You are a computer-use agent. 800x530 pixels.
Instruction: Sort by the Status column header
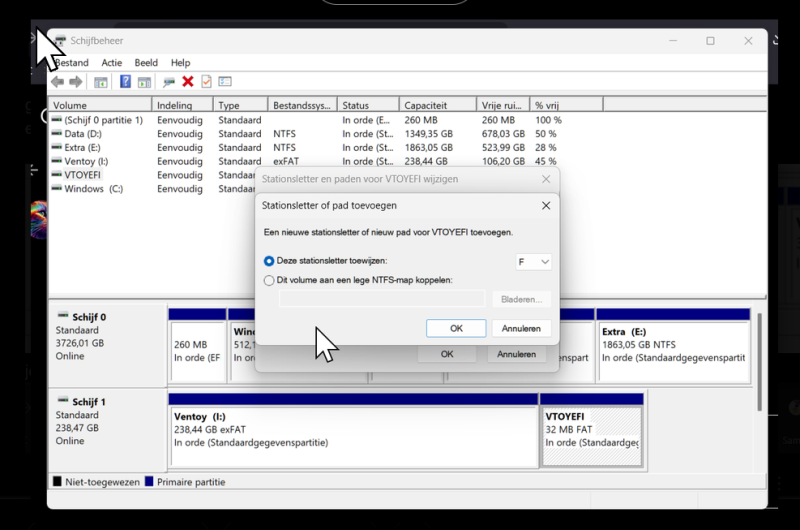pos(368,105)
